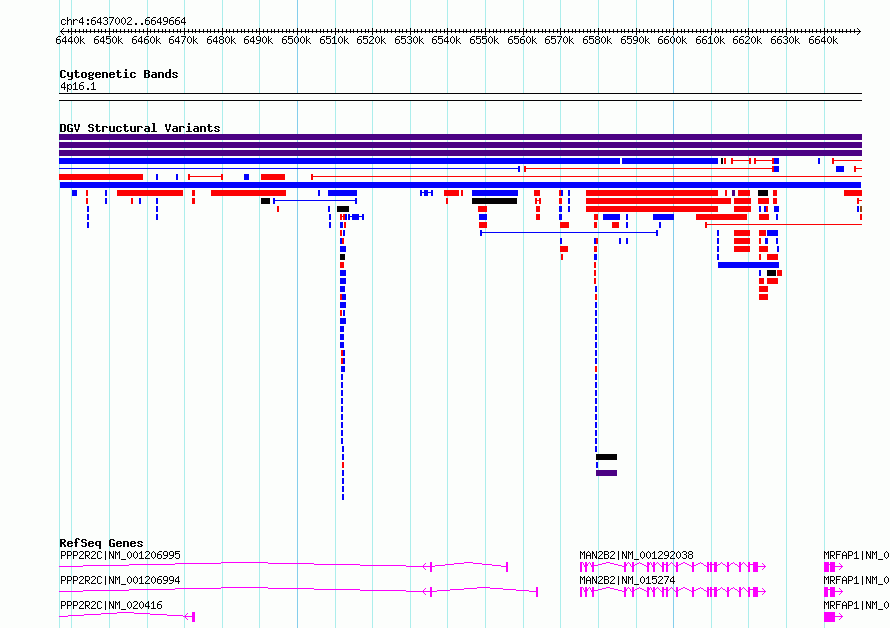Click the PPP2R2C|NM_001206994 transcript label
Image resolution: width=890 pixels, height=628 pixels.
pos(120,580)
